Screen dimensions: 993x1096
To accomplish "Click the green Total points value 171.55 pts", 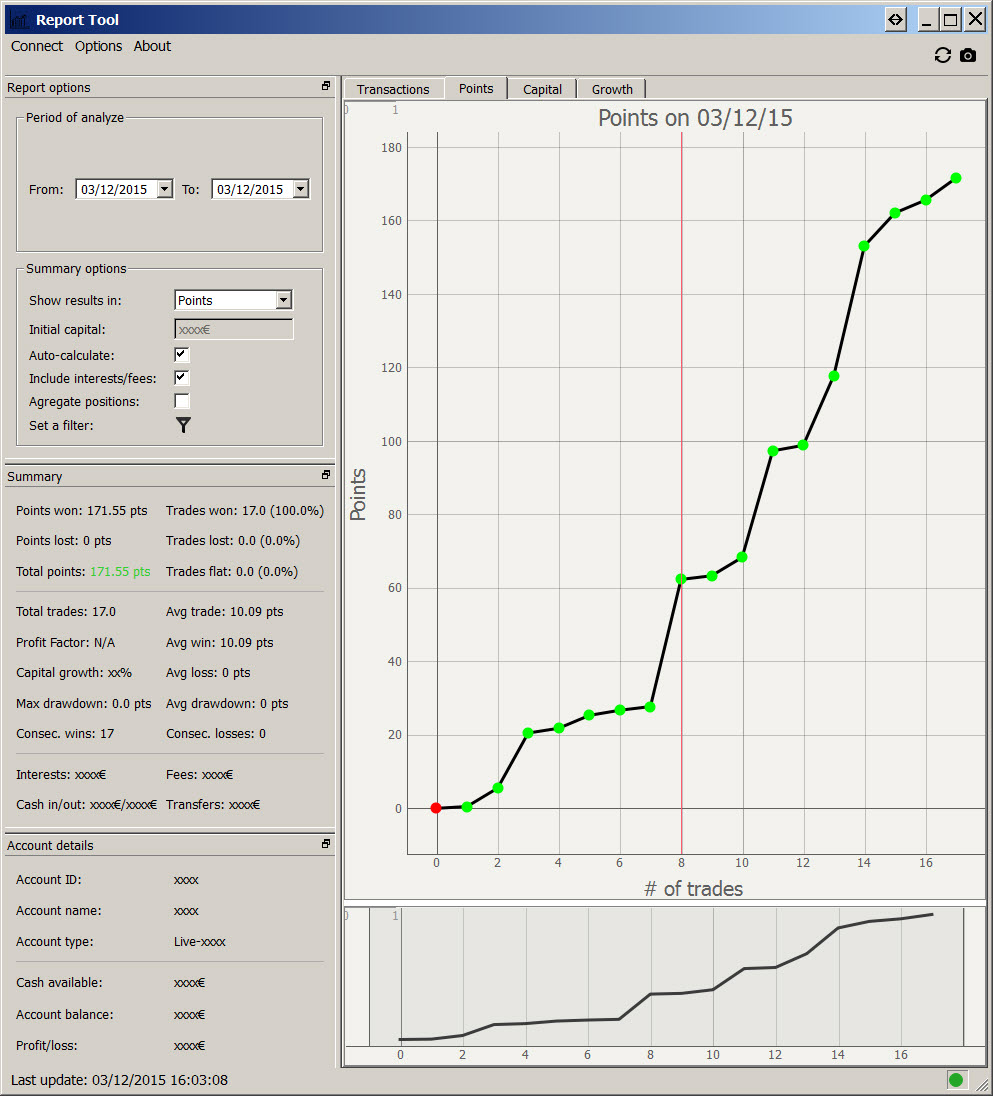I will coord(120,572).
